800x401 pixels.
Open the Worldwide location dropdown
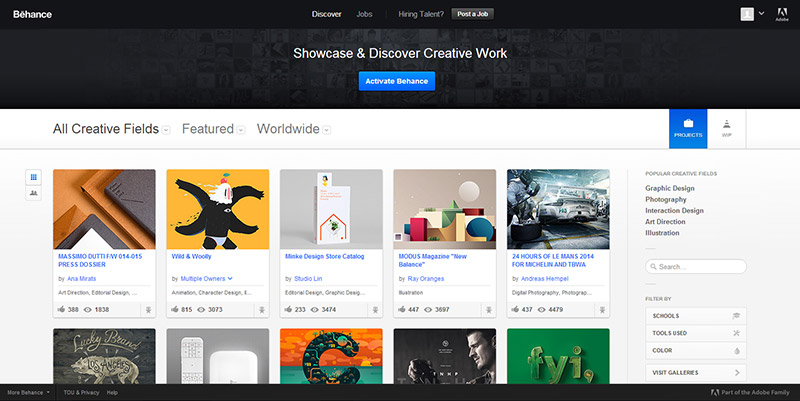pyautogui.click(x=293, y=129)
